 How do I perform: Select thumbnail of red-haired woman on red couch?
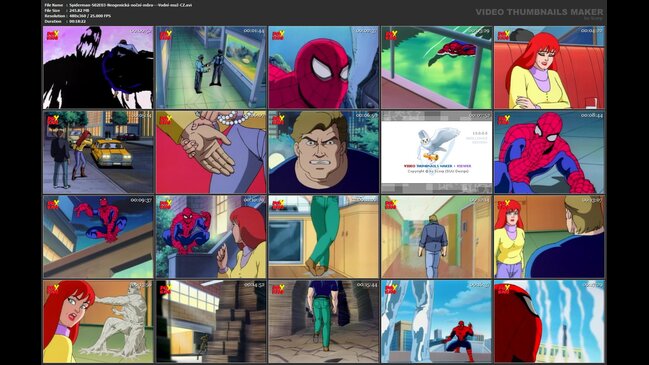pyautogui.click(x=549, y=67)
